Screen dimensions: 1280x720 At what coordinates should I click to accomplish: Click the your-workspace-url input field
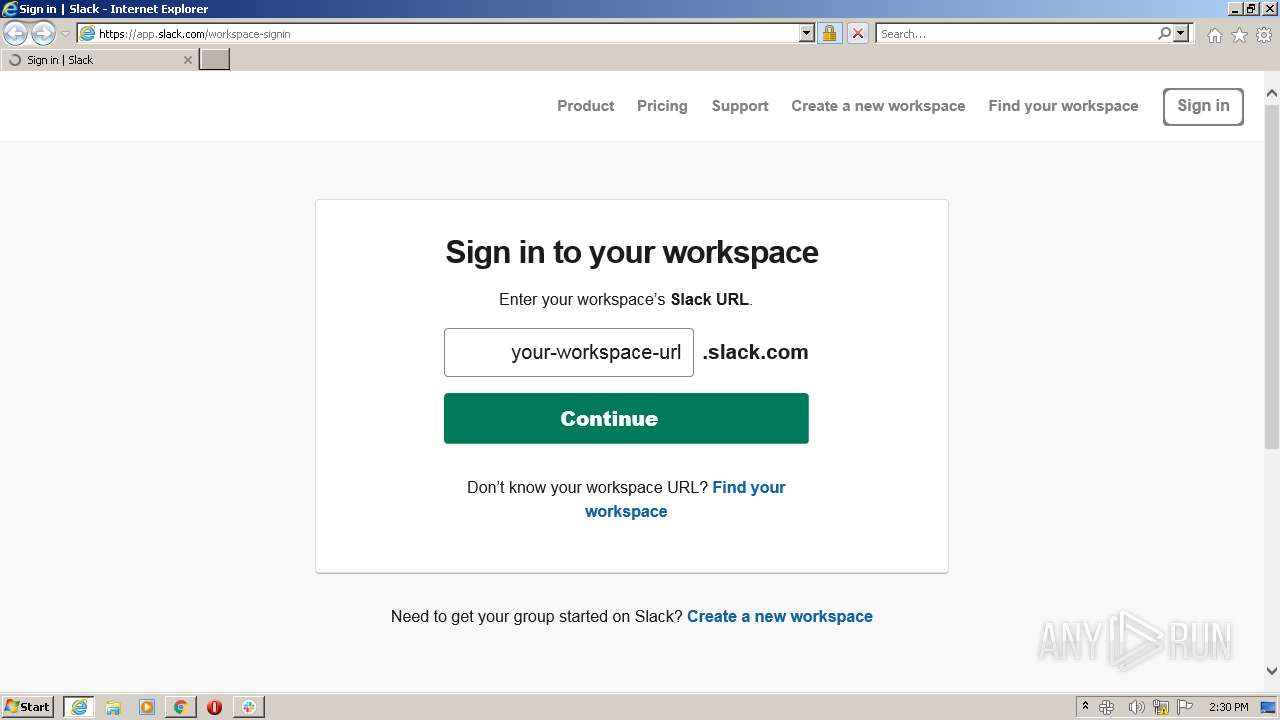[x=569, y=352]
